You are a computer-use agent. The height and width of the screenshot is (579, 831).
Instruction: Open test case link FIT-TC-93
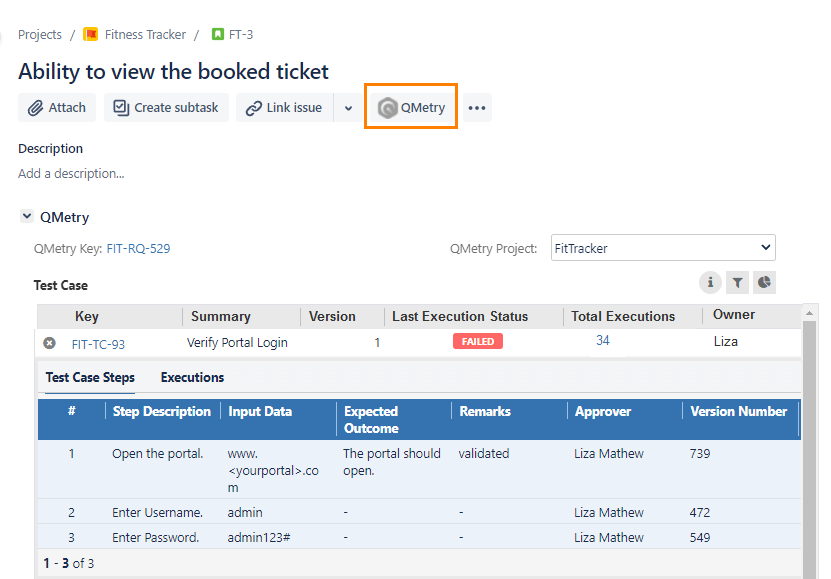tap(98, 344)
